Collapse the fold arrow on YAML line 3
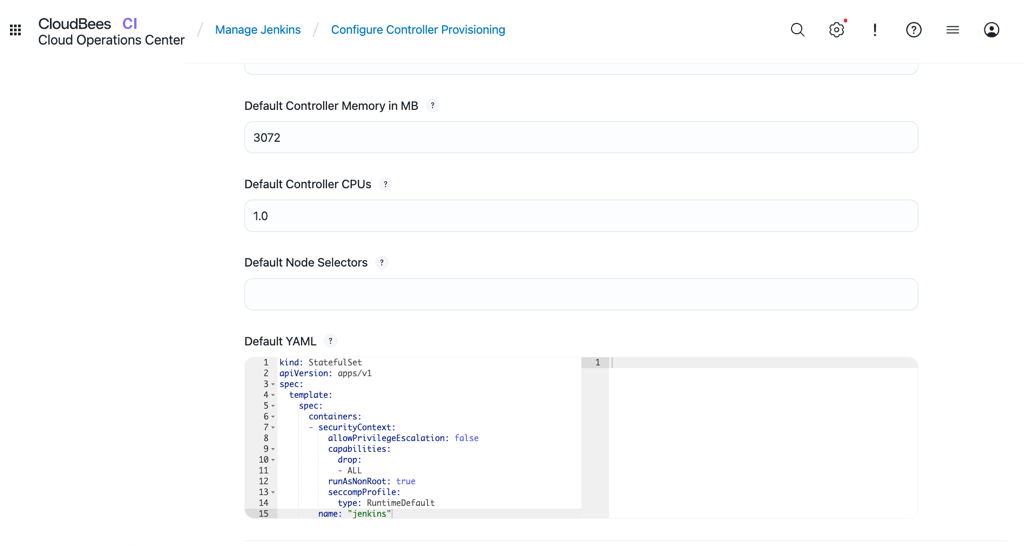 pyautogui.click(x=273, y=384)
